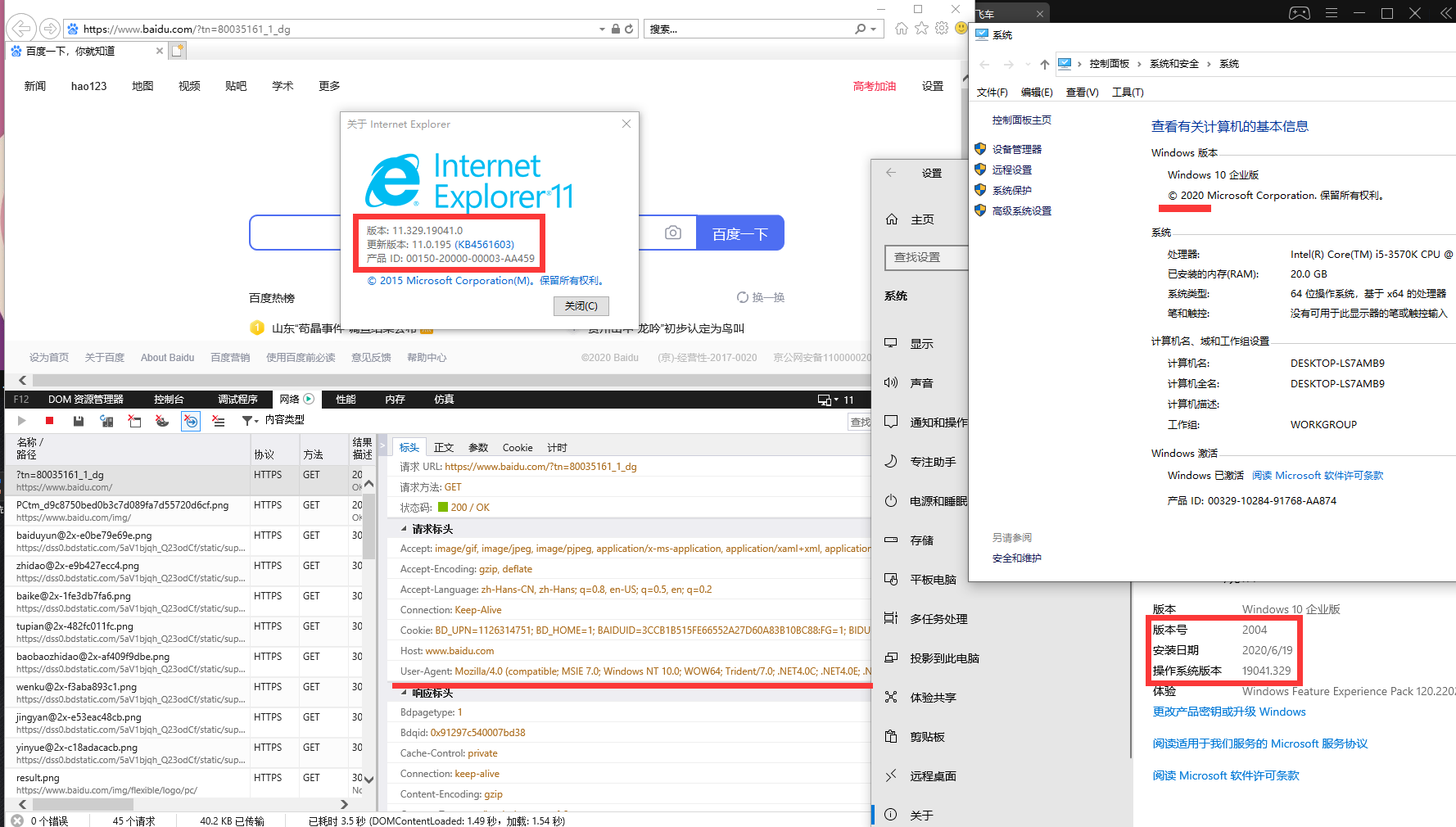Stop network capture with red square

click(49, 421)
